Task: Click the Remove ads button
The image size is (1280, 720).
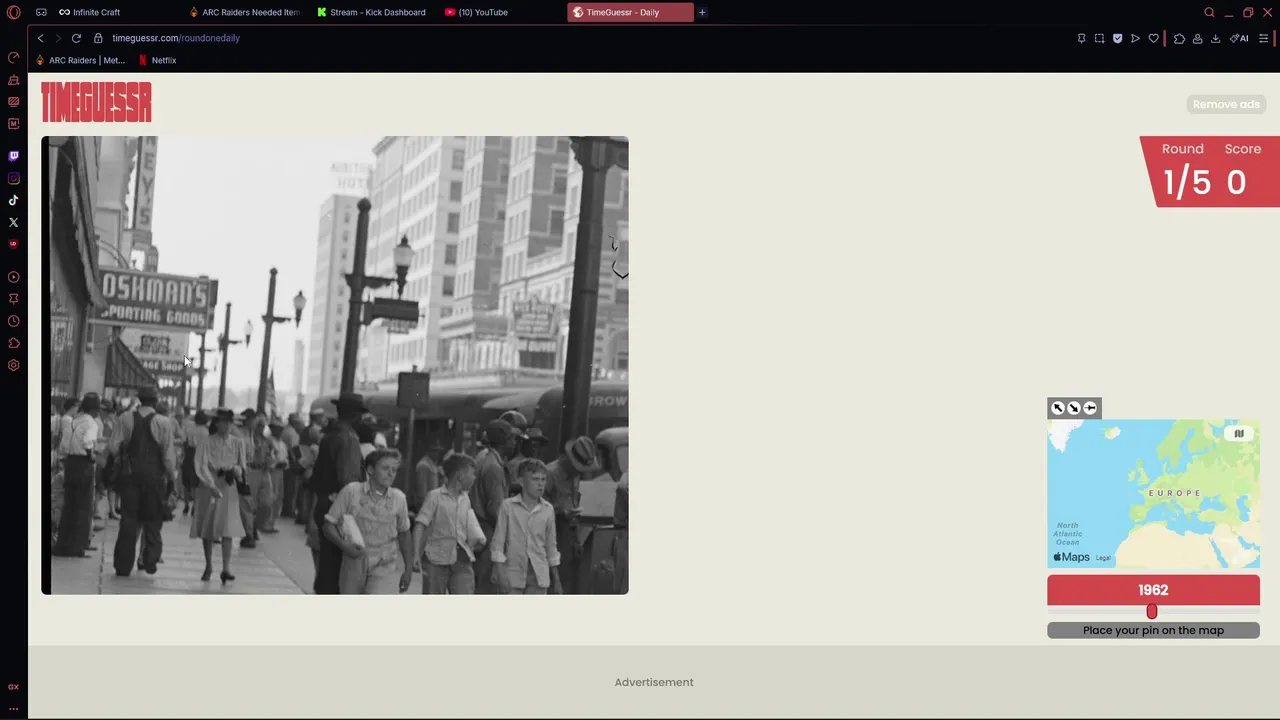Action: pyautogui.click(x=1226, y=104)
